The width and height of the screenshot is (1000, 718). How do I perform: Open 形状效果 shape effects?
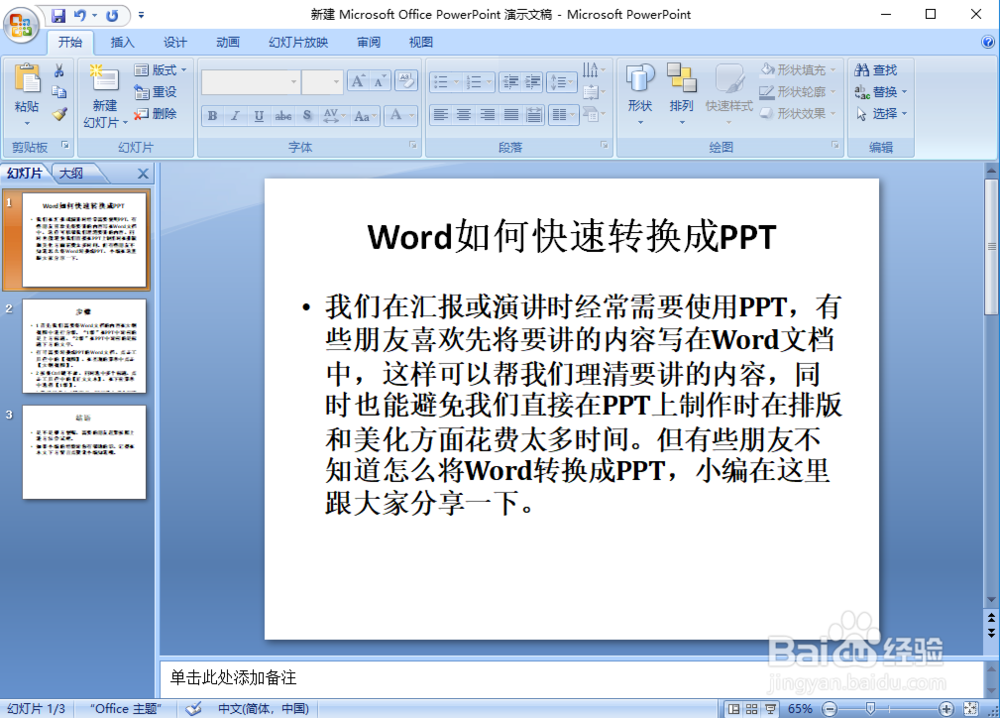[798, 113]
